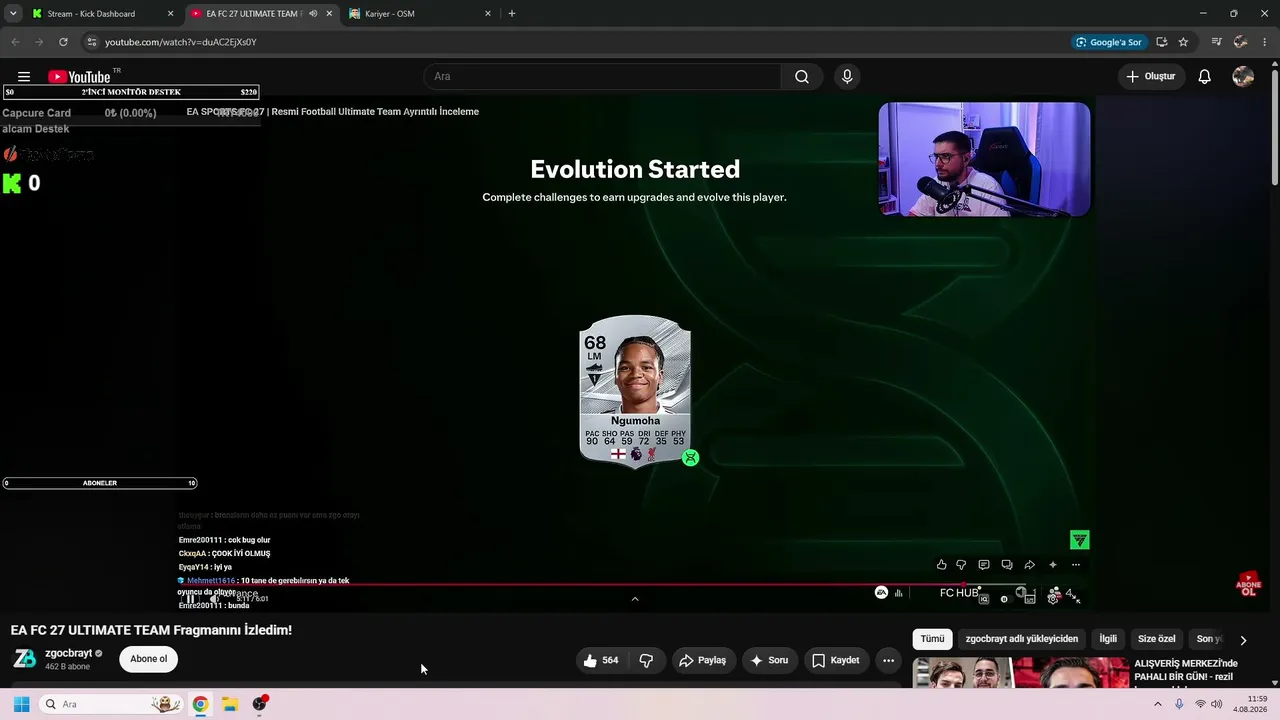Open the Windows Start menu
This screenshot has height=720, width=1280.
point(21,704)
